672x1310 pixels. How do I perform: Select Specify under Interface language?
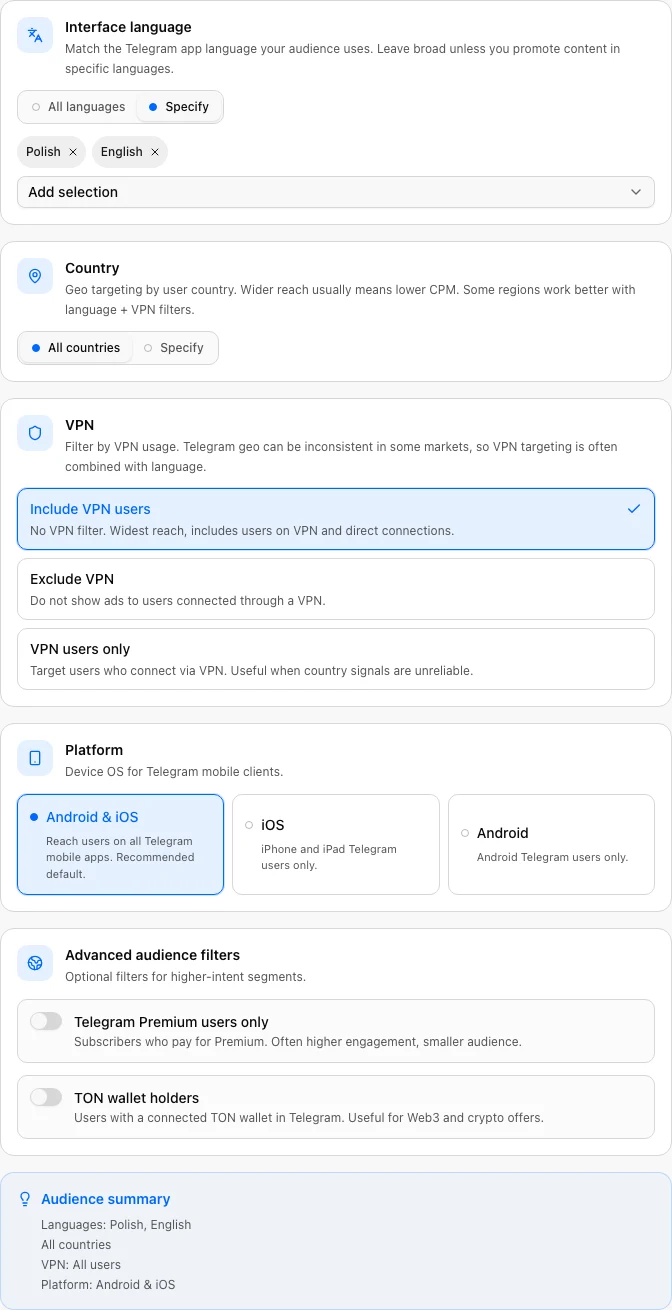pyautogui.click(x=179, y=107)
